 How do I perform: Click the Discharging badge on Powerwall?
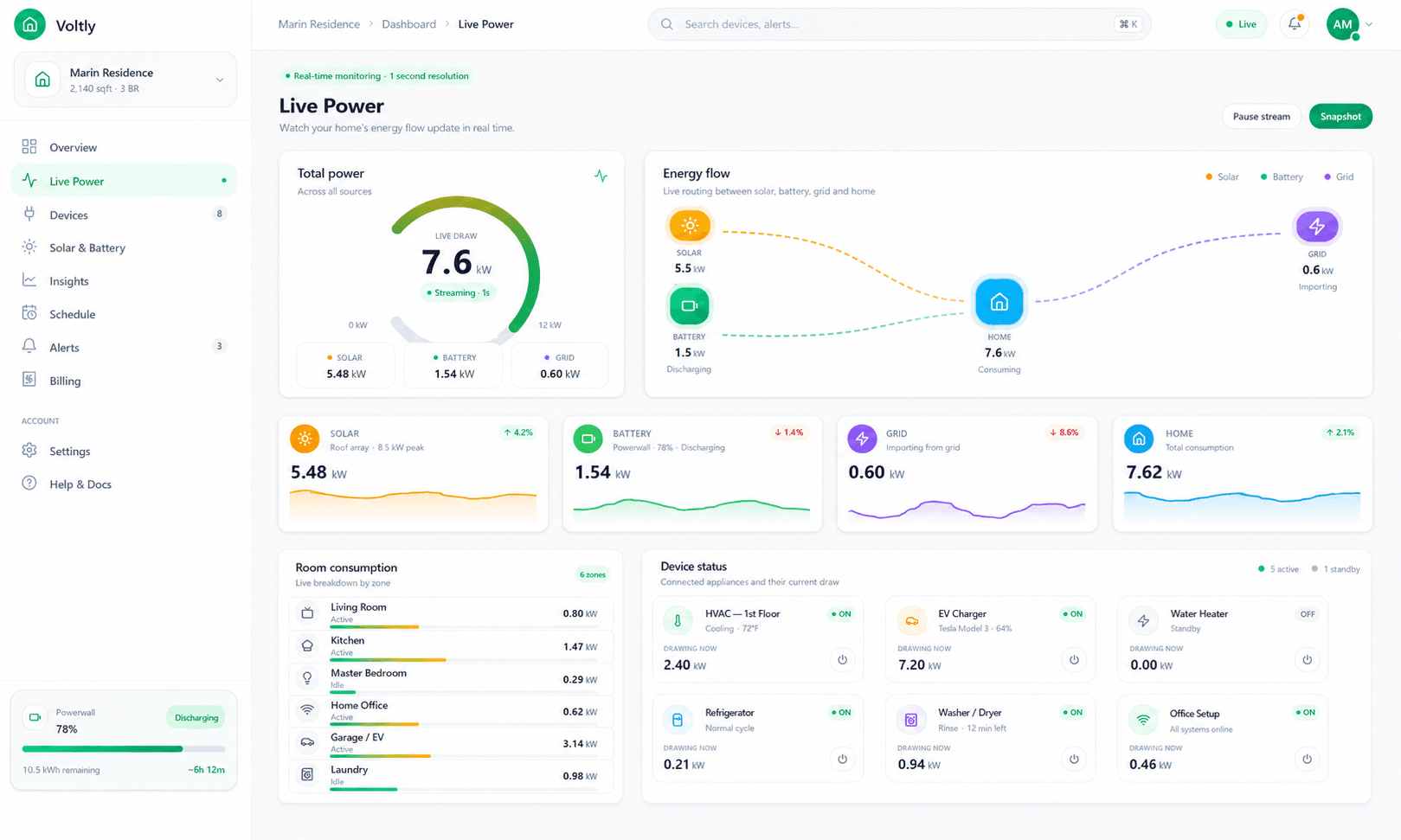click(x=196, y=717)
